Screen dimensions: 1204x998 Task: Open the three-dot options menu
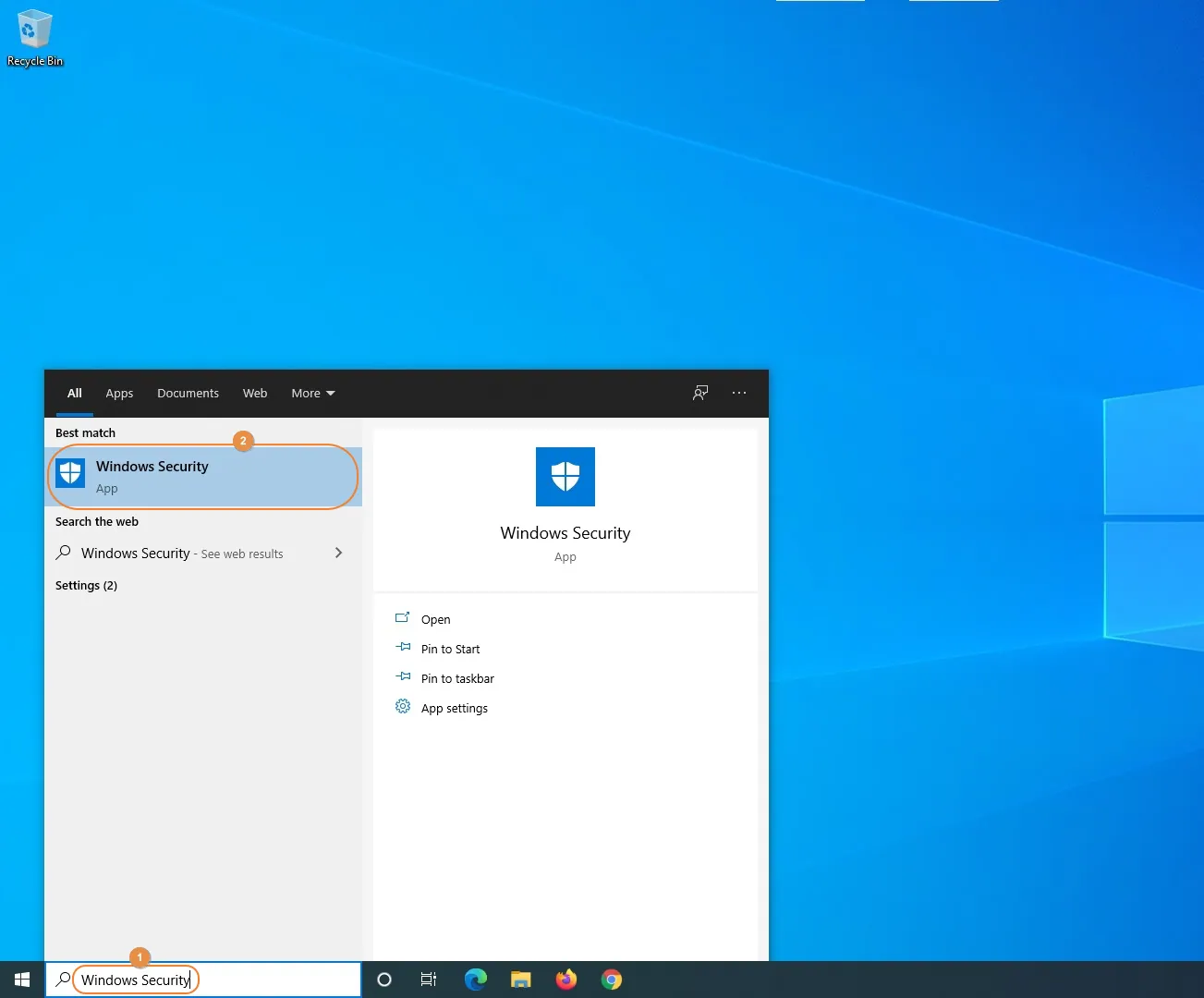click(739, 393)
